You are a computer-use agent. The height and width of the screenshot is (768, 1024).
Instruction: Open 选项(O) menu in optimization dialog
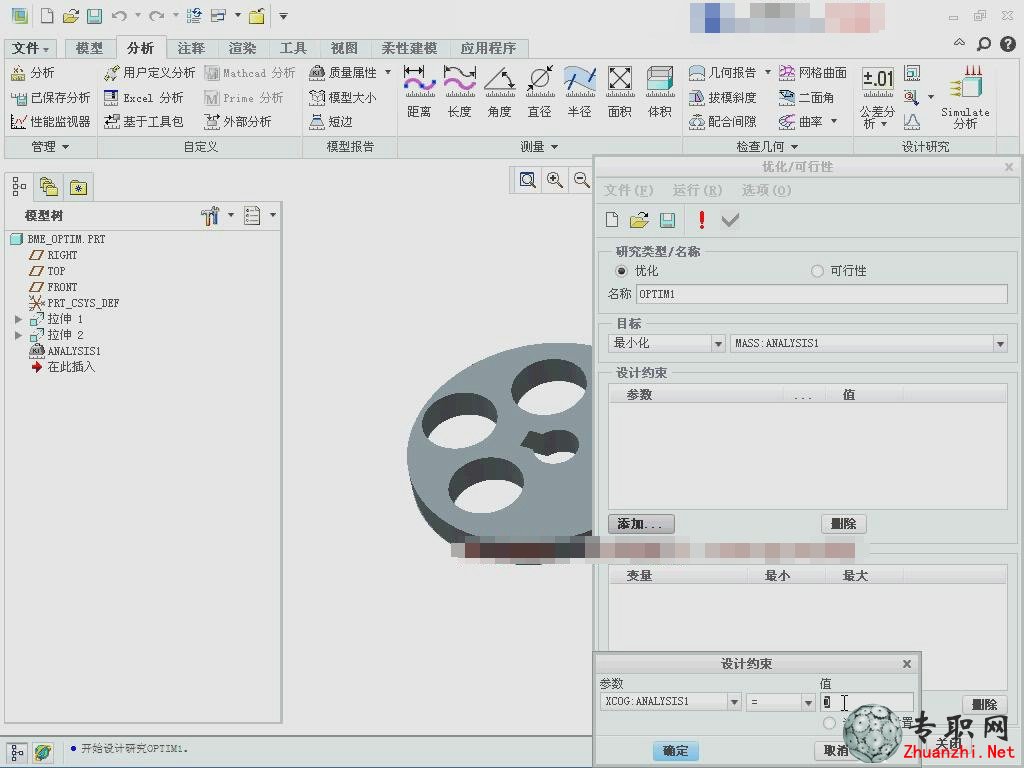click(x=767, y=190)
